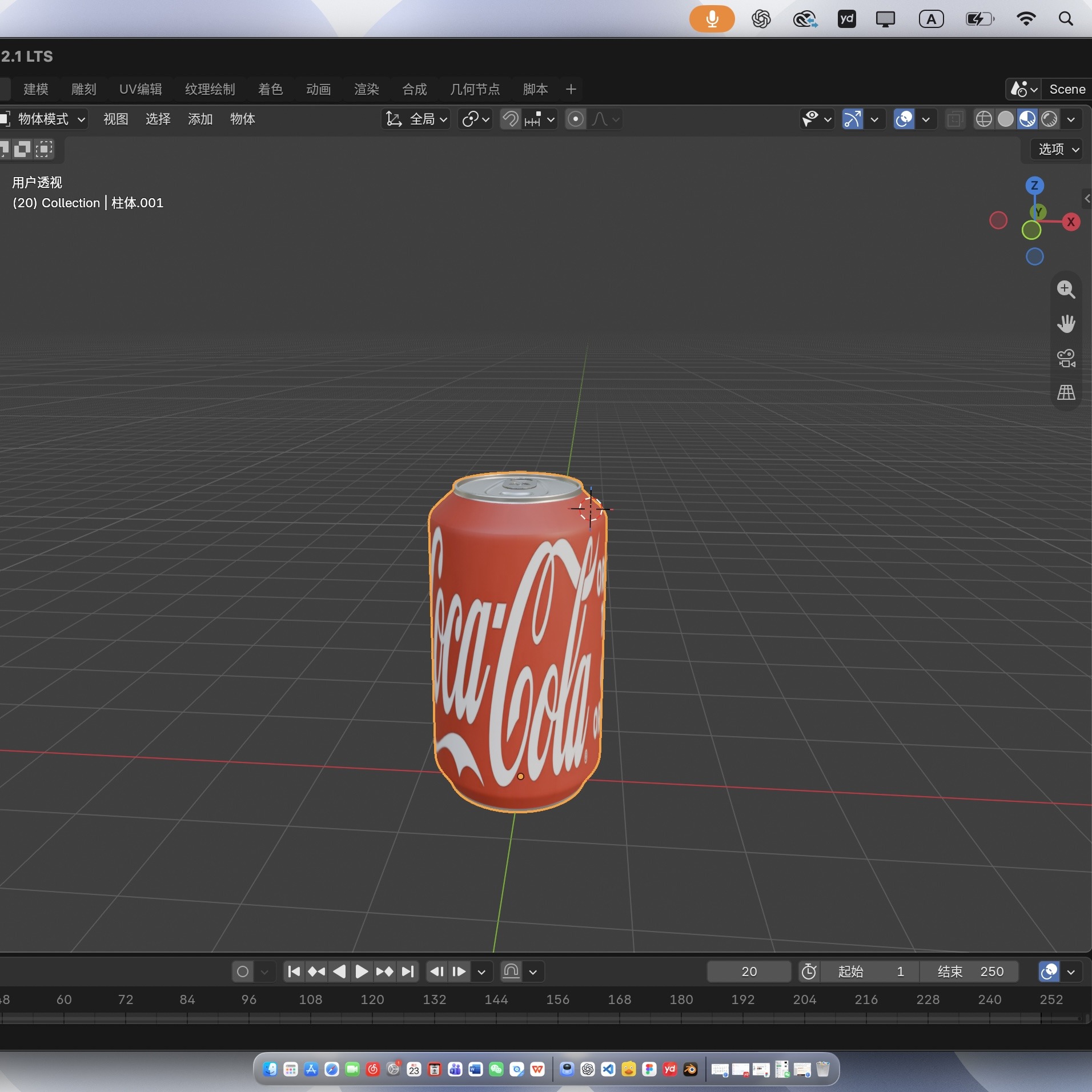This screenshot has width=1092, height=1092.
Task: Switch to 雕刻 workspace tab
Action: pyautogui.click(x=84, y=89)
